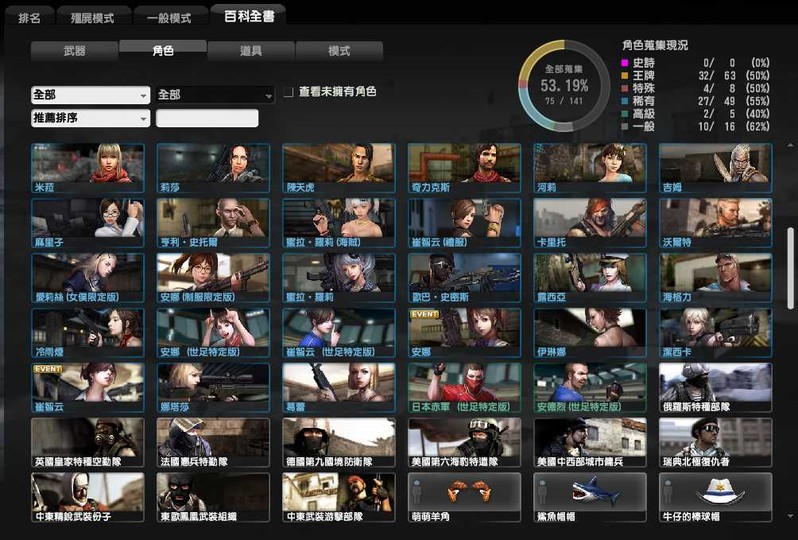798x540 pixels.
Task: Click the 稀有 legend color swatch
Action: (x=625, y=101)
